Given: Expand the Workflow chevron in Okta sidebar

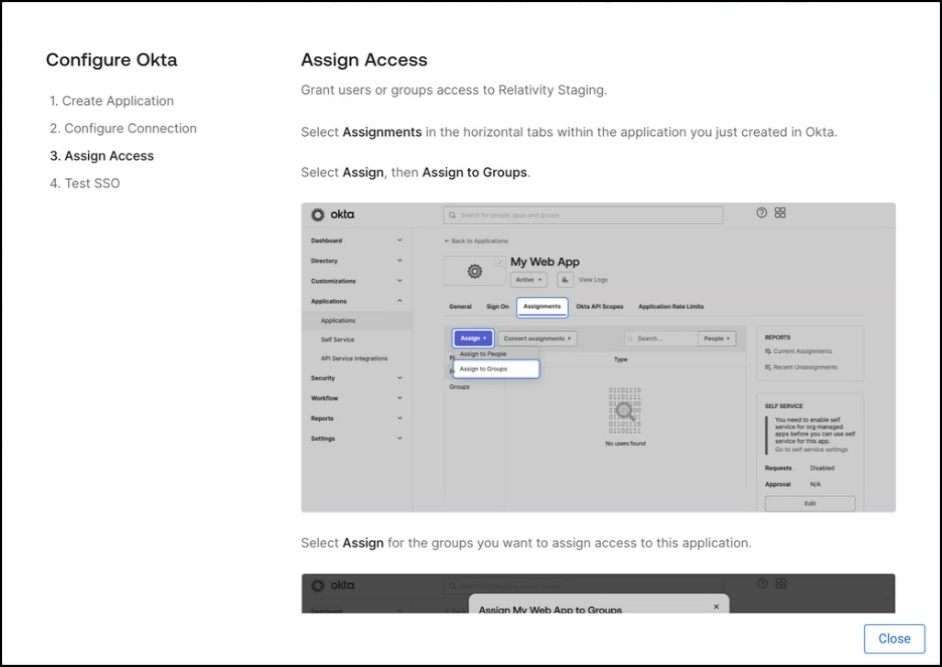Looking at the screenshot, I should click(x=400, y=398).
